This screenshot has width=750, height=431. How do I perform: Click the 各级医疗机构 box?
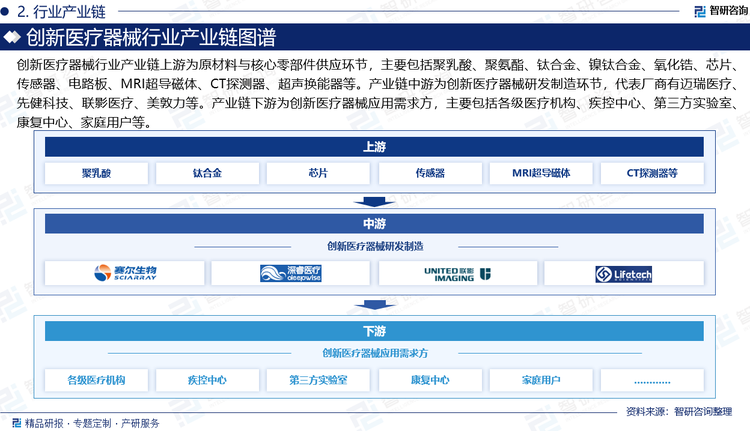96,380
